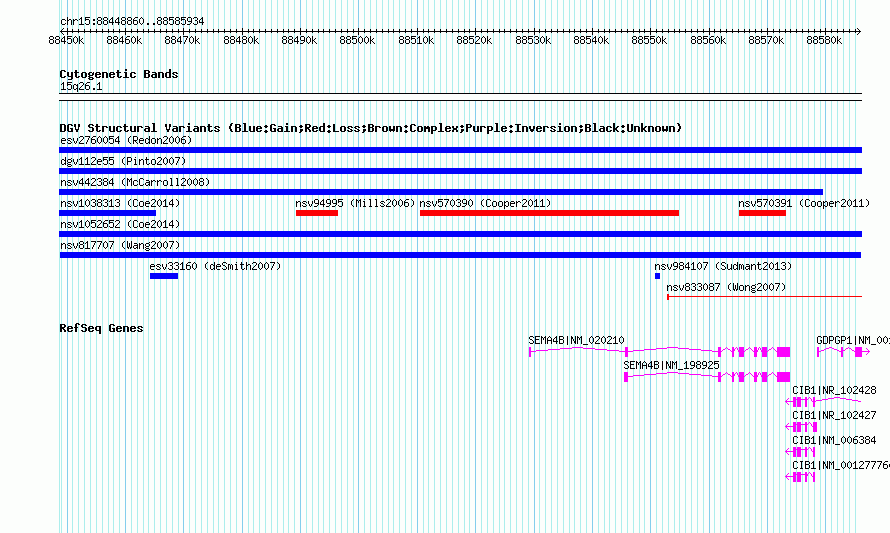Screen dimensions: 890x533
Task: Click the esv2760054 (Redon2006) gain bar
Action: (460, 150)
